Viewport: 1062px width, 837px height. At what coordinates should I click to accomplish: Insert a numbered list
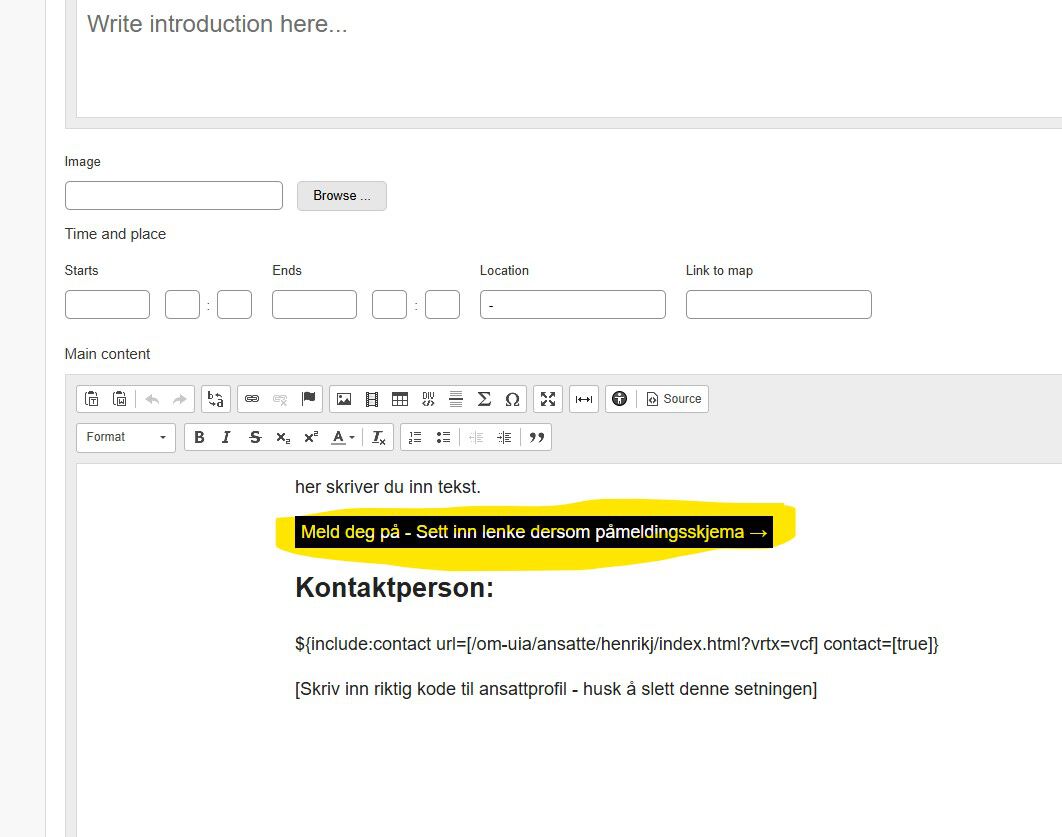click(415, 437)
